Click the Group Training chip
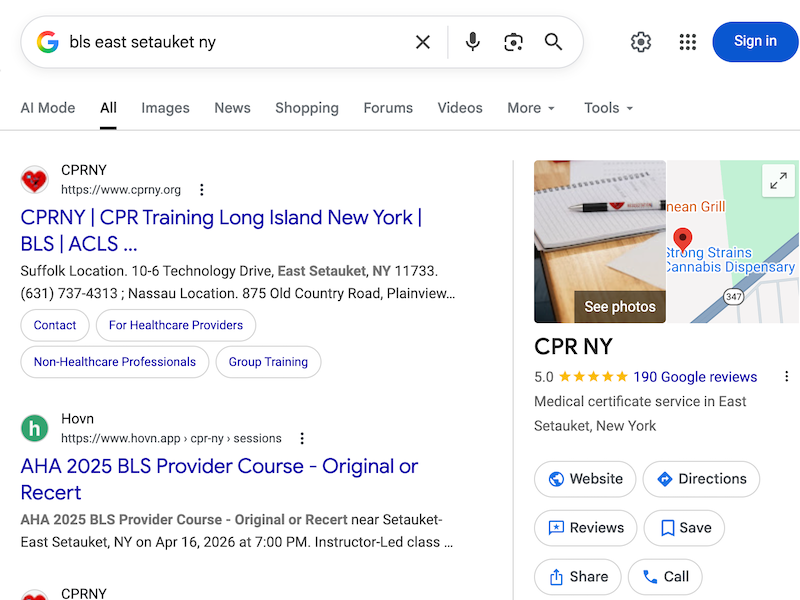This screenshot has height=600, width=800. (x=268, y=362)
